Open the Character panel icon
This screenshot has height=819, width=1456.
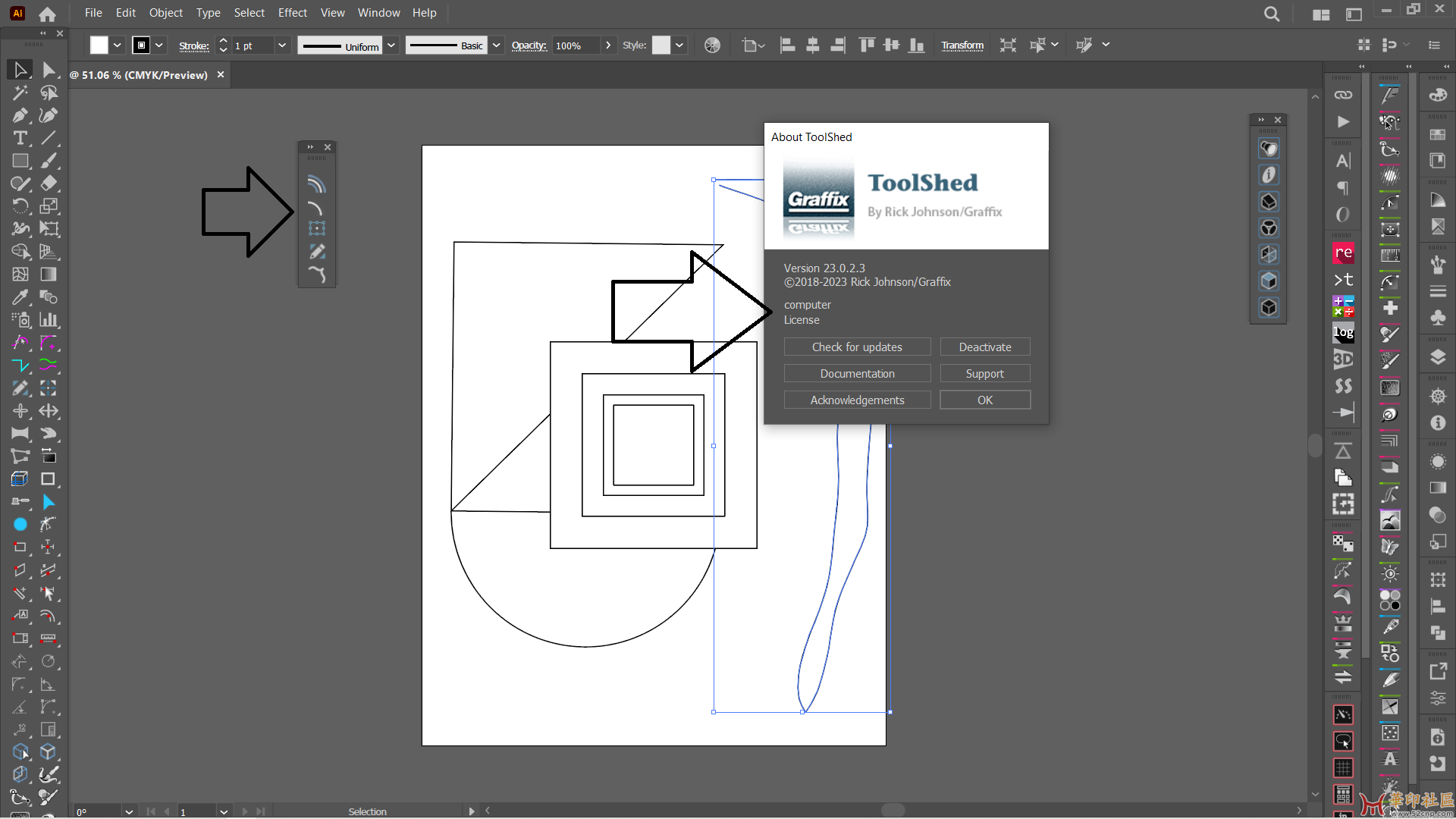tap(1343, 161)
